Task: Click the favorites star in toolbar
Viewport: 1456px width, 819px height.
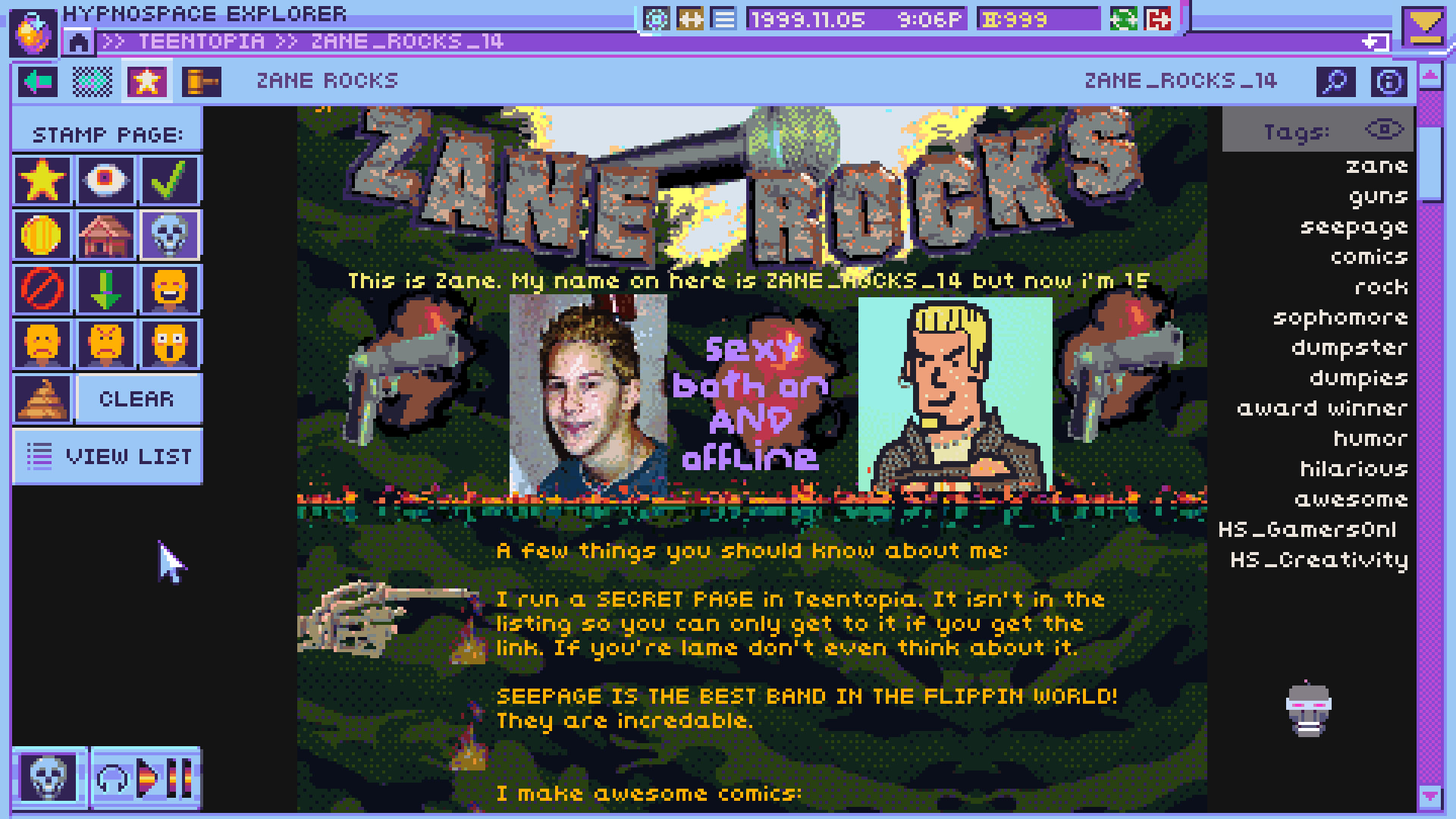Action: point(146,80)
